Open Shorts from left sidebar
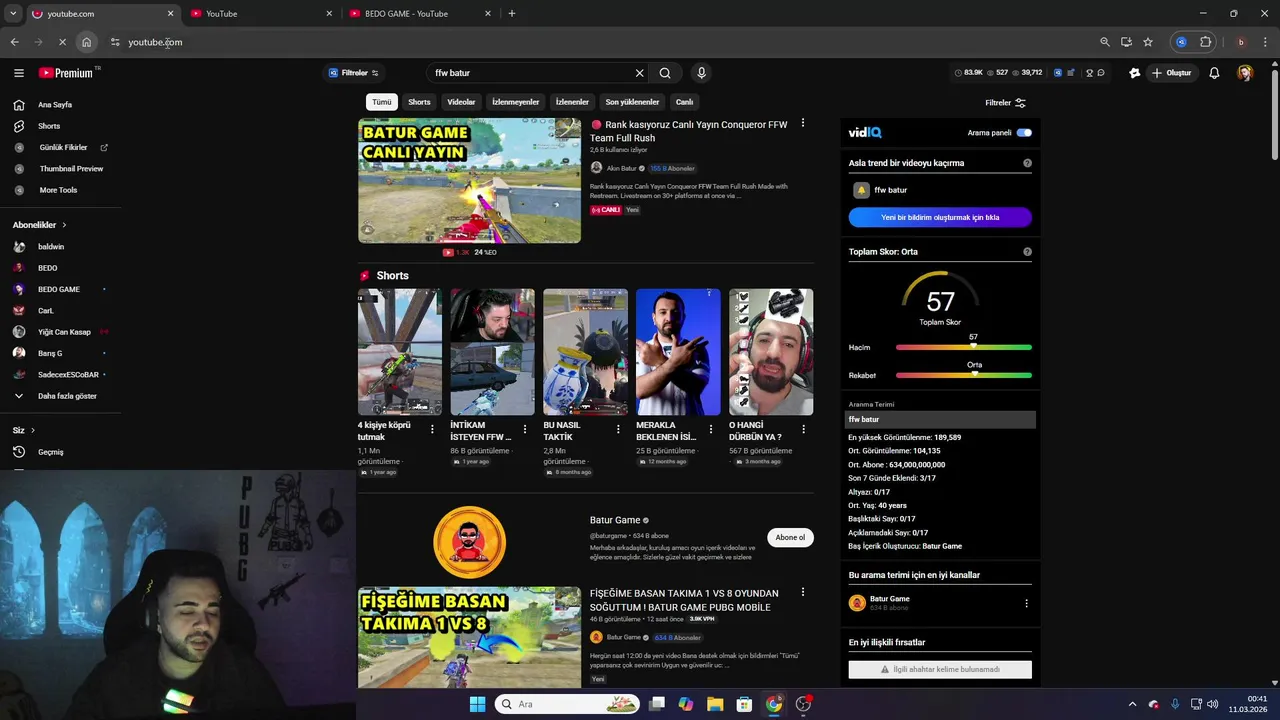This screenshot has width=1280, height=720. [x=49, y=126]
